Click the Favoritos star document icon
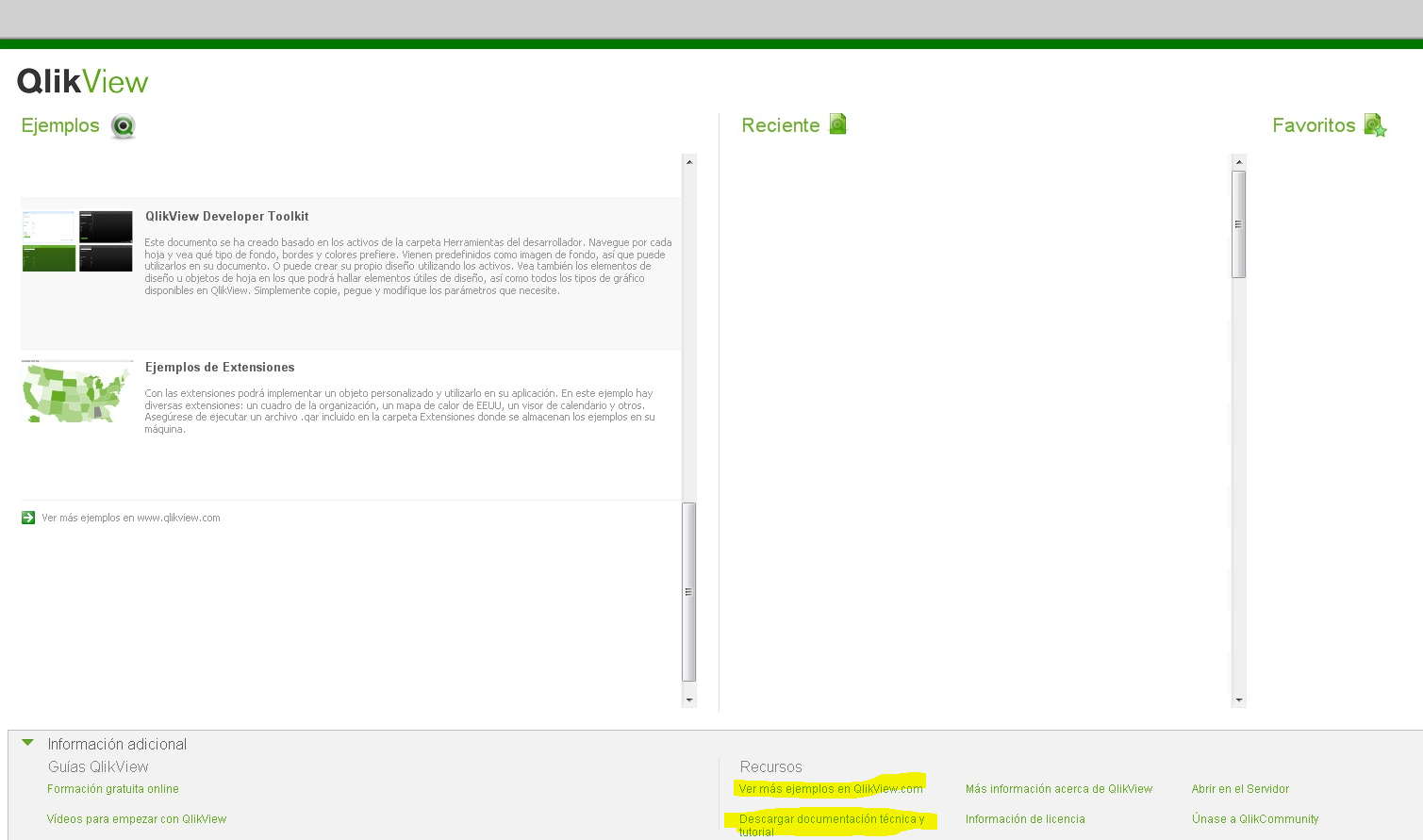This screenshot has height=840, width=1423. [x=1375, y=125]
